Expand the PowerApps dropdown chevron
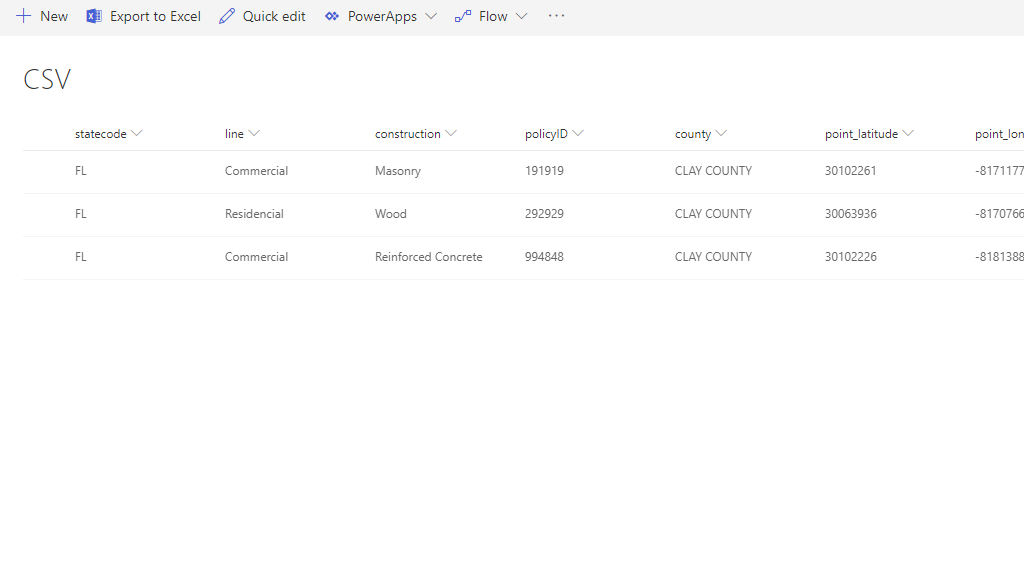Viewport: 1024px width, 561px height. click(x=431, y=16)
